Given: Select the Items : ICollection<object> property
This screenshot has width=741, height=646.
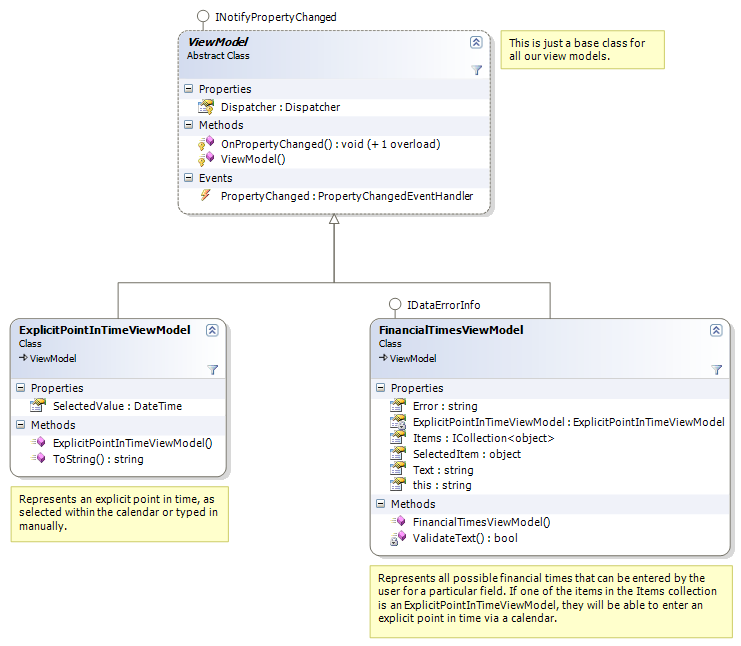Looking at the screenshot, I should pyautogui.click(x=483, y=438).
